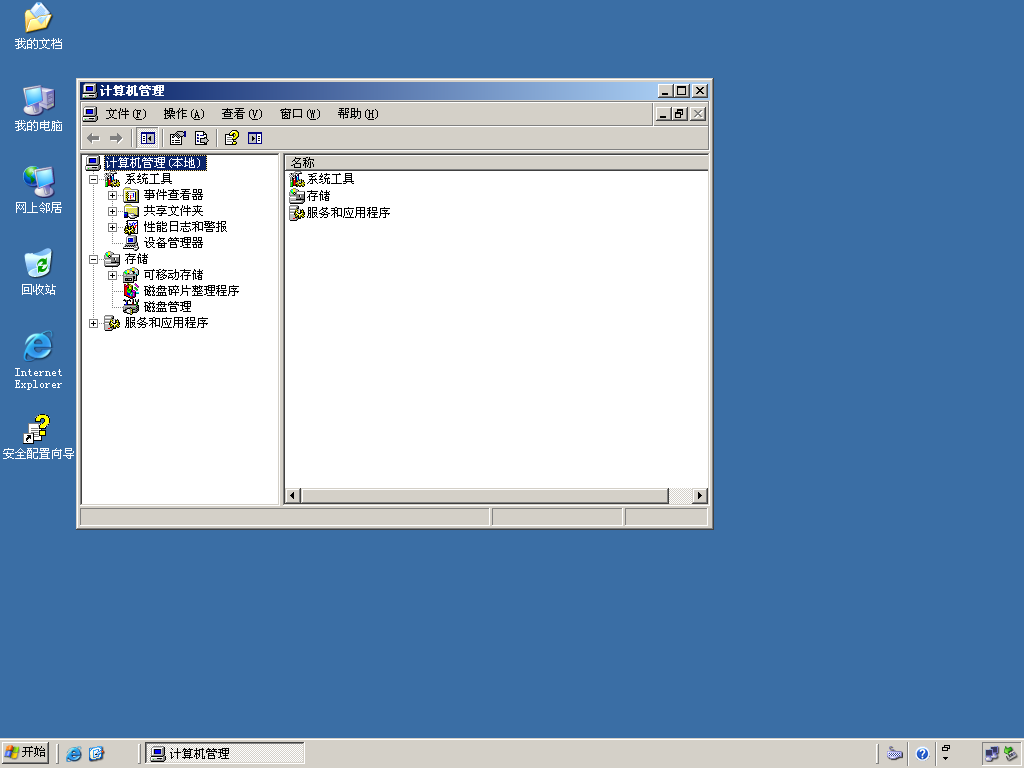Viewport: 1024px width, 768px height.
Task: Maximize the 计算机管理 window
Action: pos(681,91)
